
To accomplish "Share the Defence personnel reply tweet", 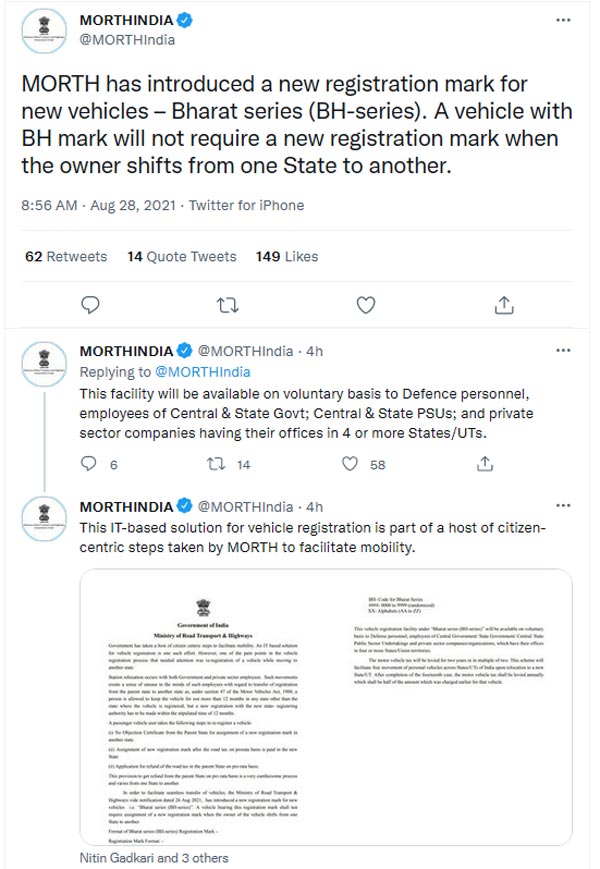I will tap(485, 464).
